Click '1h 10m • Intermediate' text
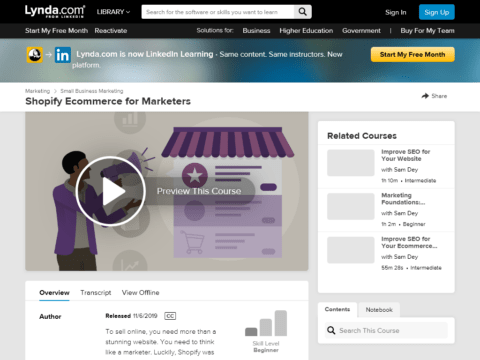 (x=409, y=181)
